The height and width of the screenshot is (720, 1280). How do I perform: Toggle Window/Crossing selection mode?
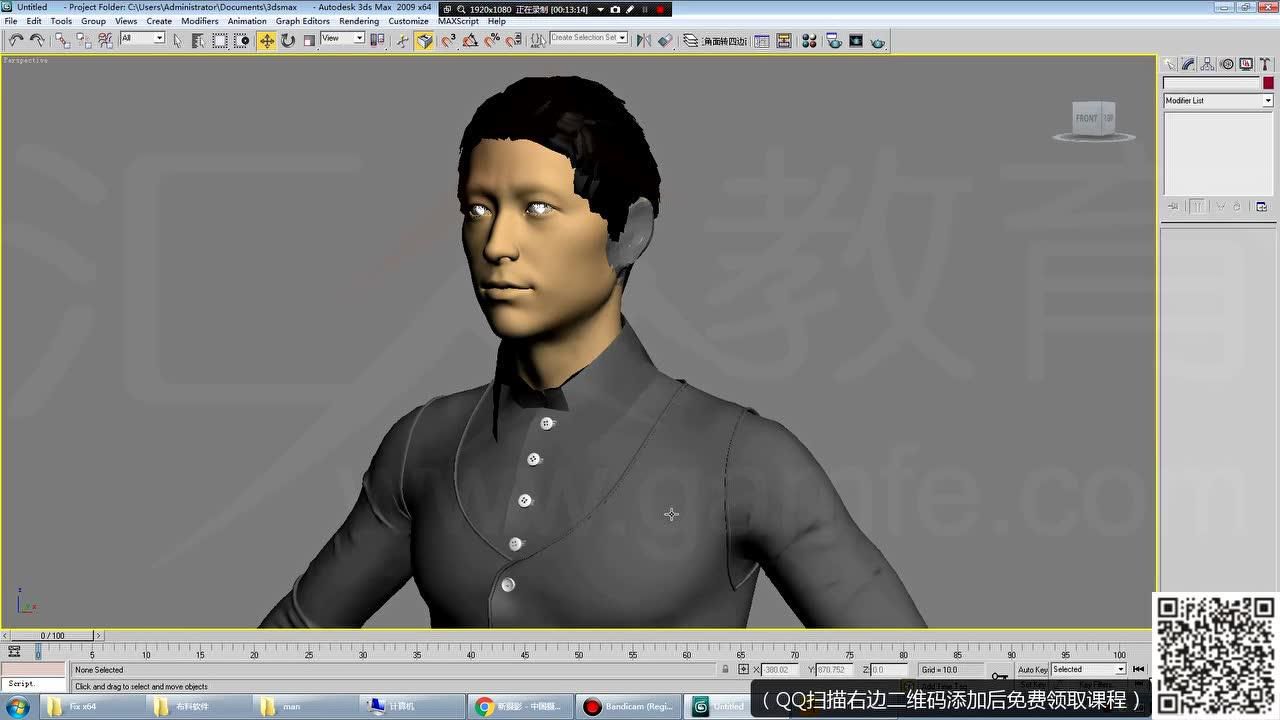tap(242, 41)
